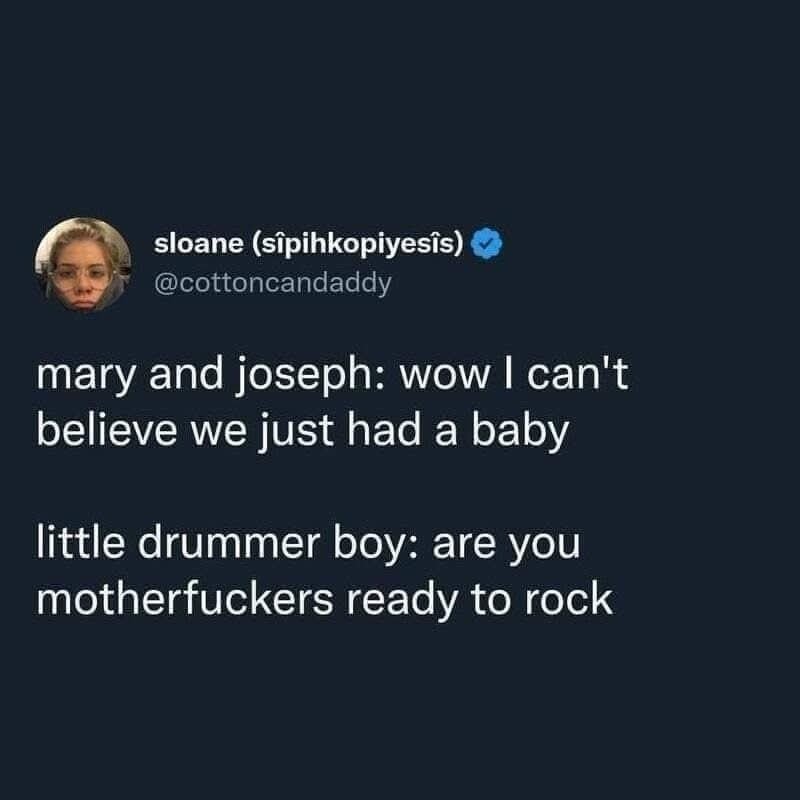Click the blue verified checkmark badge
The image size is (800, 800).
486,244
